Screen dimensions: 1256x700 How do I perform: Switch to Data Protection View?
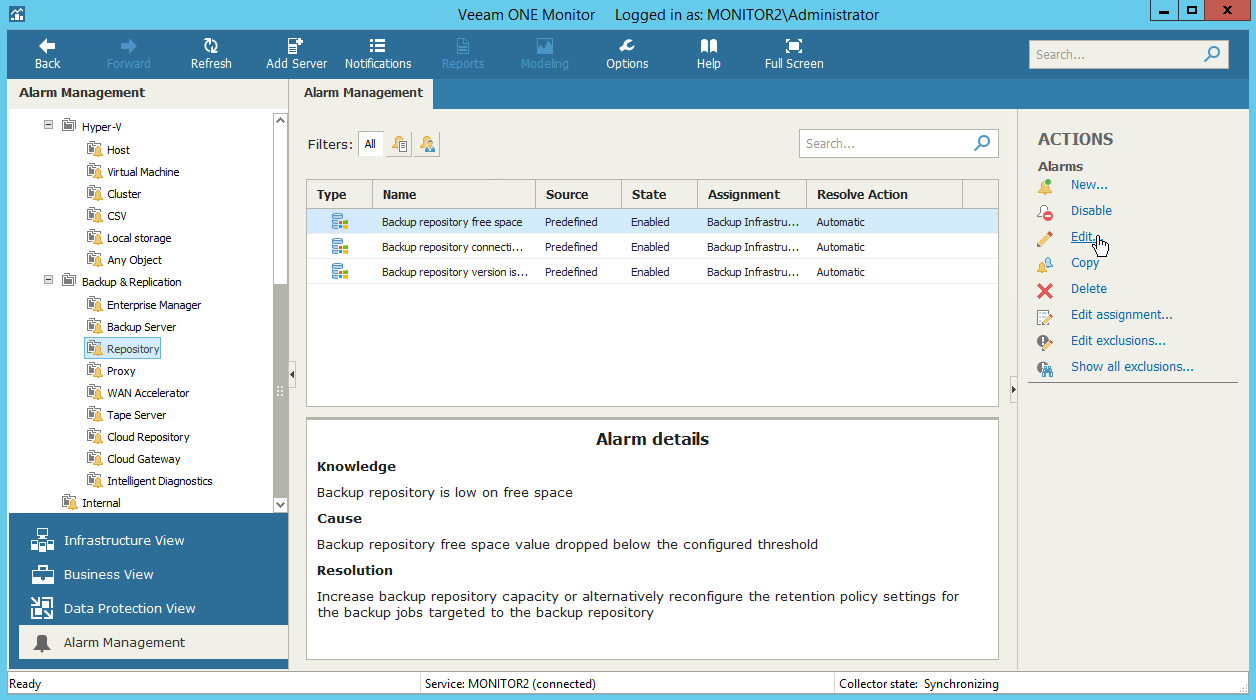(x=129, y=608)
